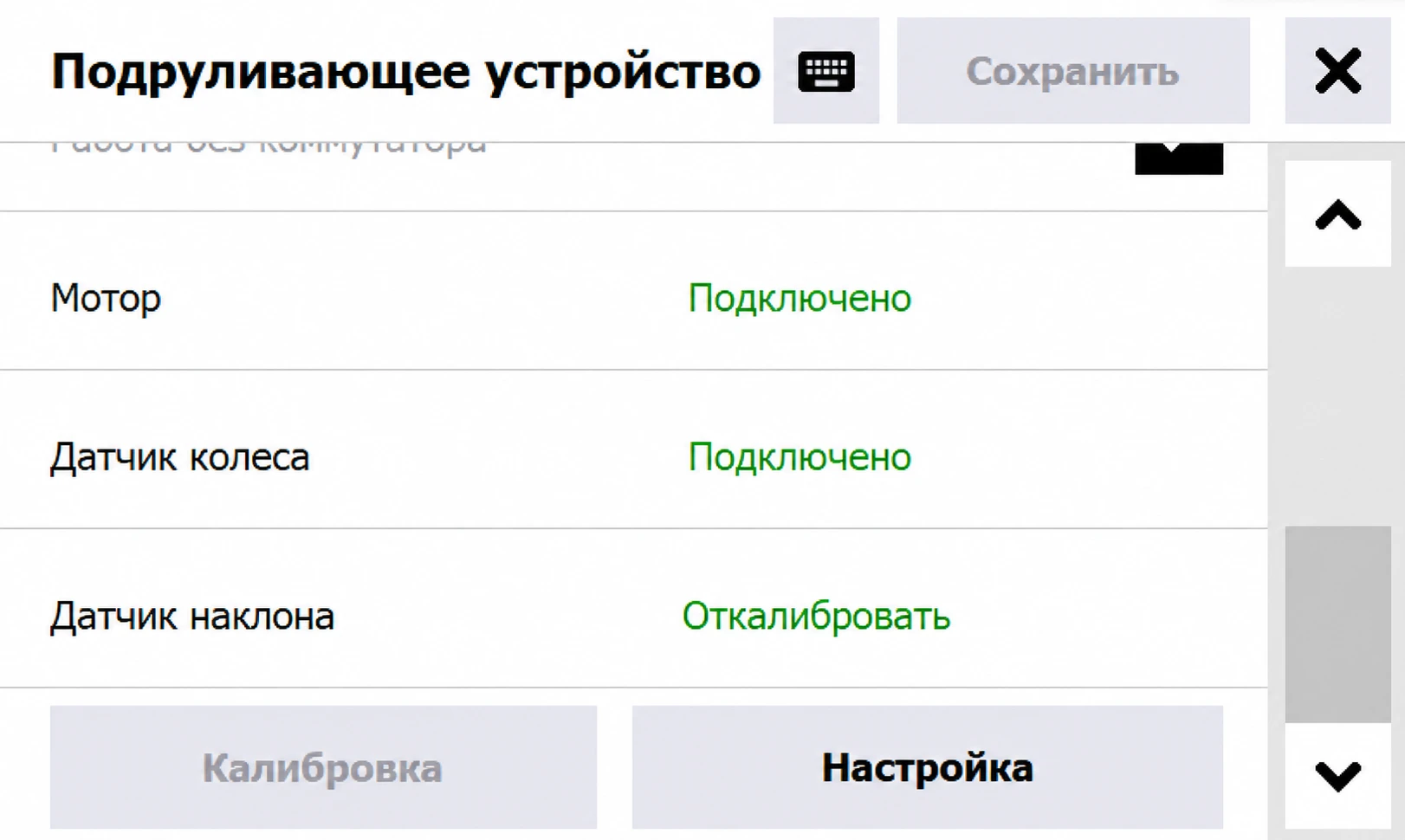
Task: Click Датчик колеса's Подключено status
Action: point(800,457)
